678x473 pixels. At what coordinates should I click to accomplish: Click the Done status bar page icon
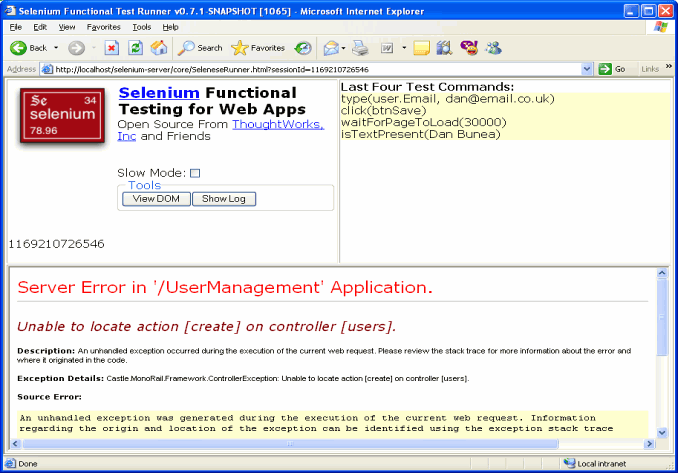pyautogui.click(x=10, y=463)
